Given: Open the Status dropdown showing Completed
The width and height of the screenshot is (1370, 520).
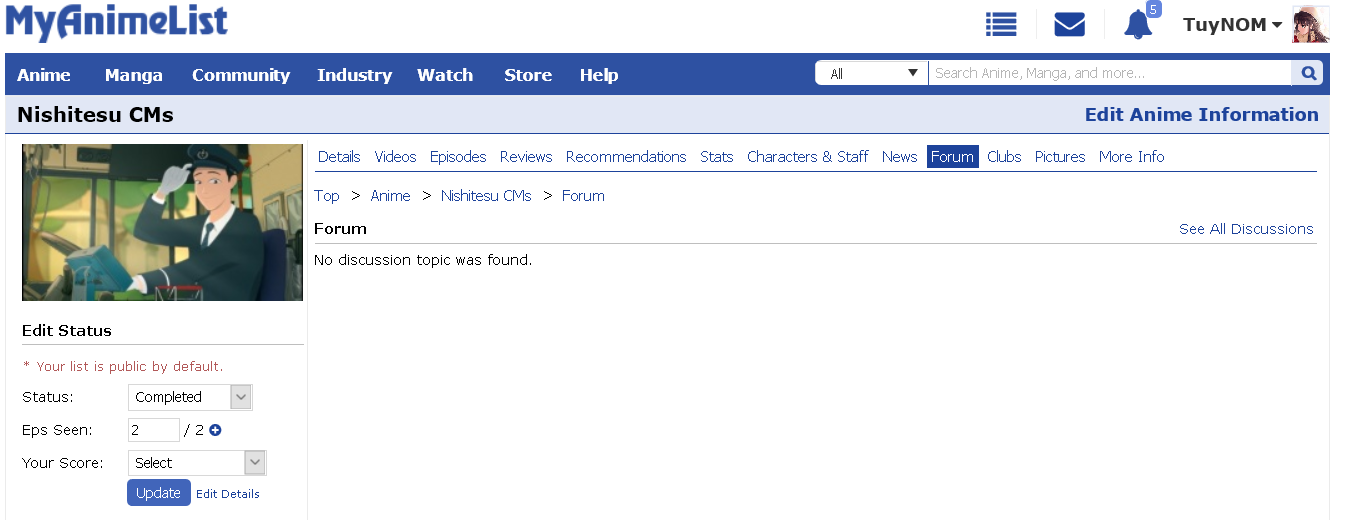Looking at the screenshot, I should tap(190, 397).
